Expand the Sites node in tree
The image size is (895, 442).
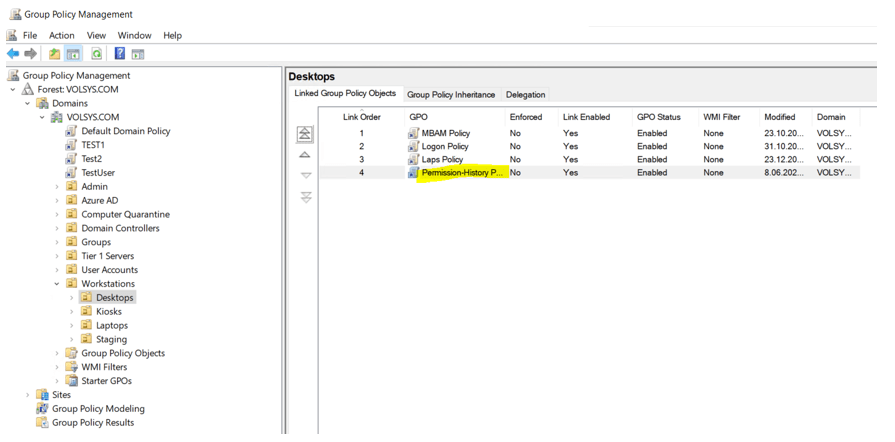pyautogui.click(x=28, y=395)
